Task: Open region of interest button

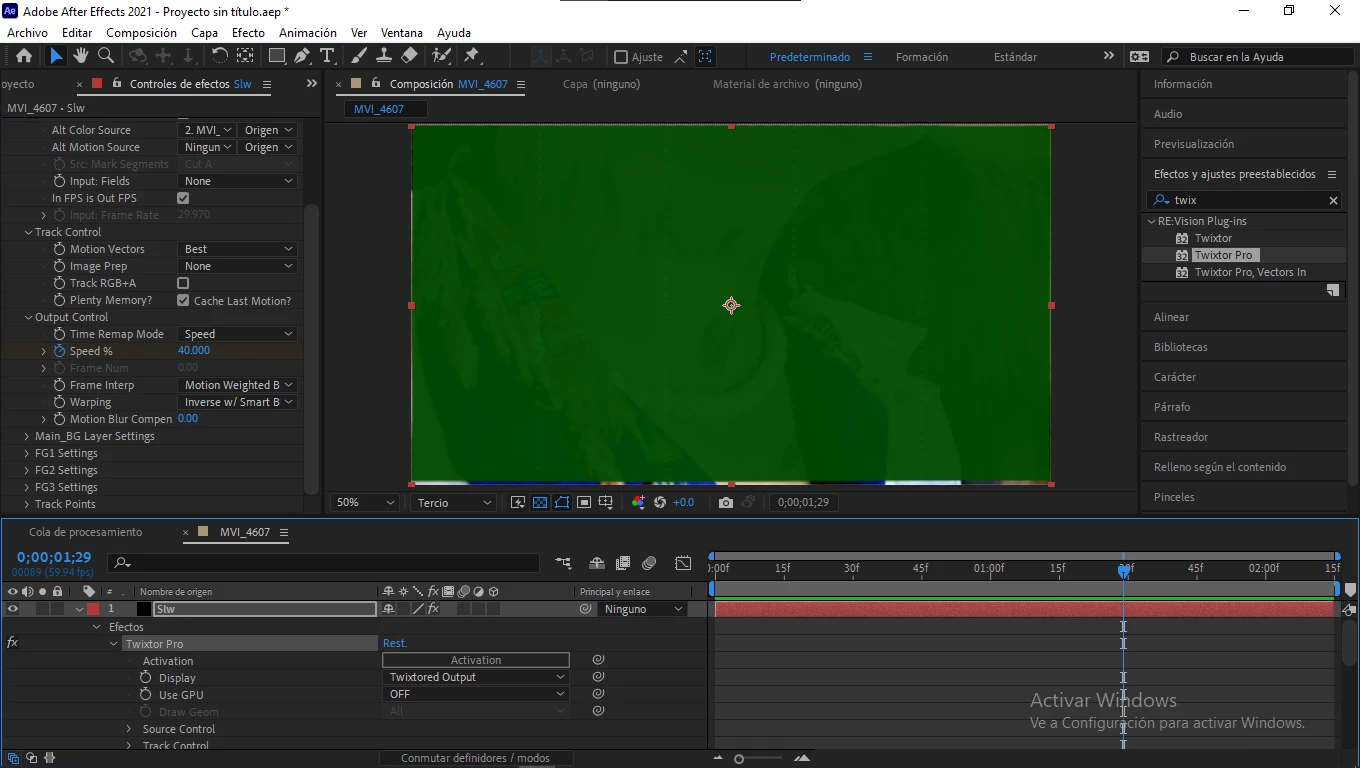Action: coord(584,502)
